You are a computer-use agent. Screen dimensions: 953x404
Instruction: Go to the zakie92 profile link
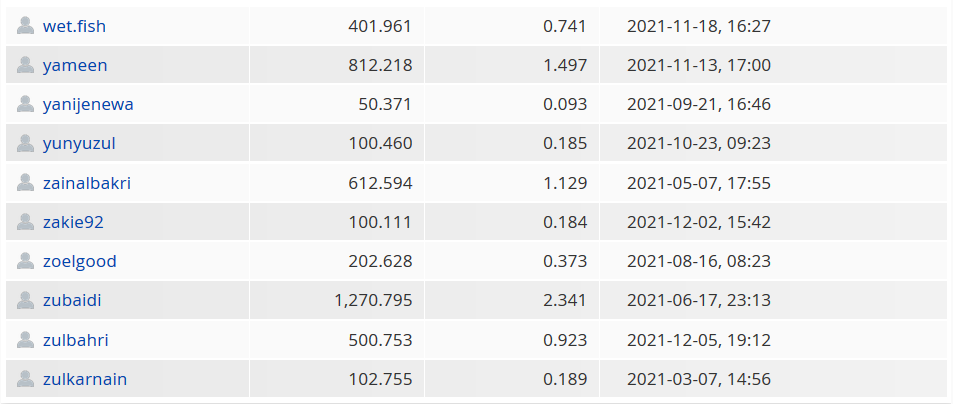[73, 222]
